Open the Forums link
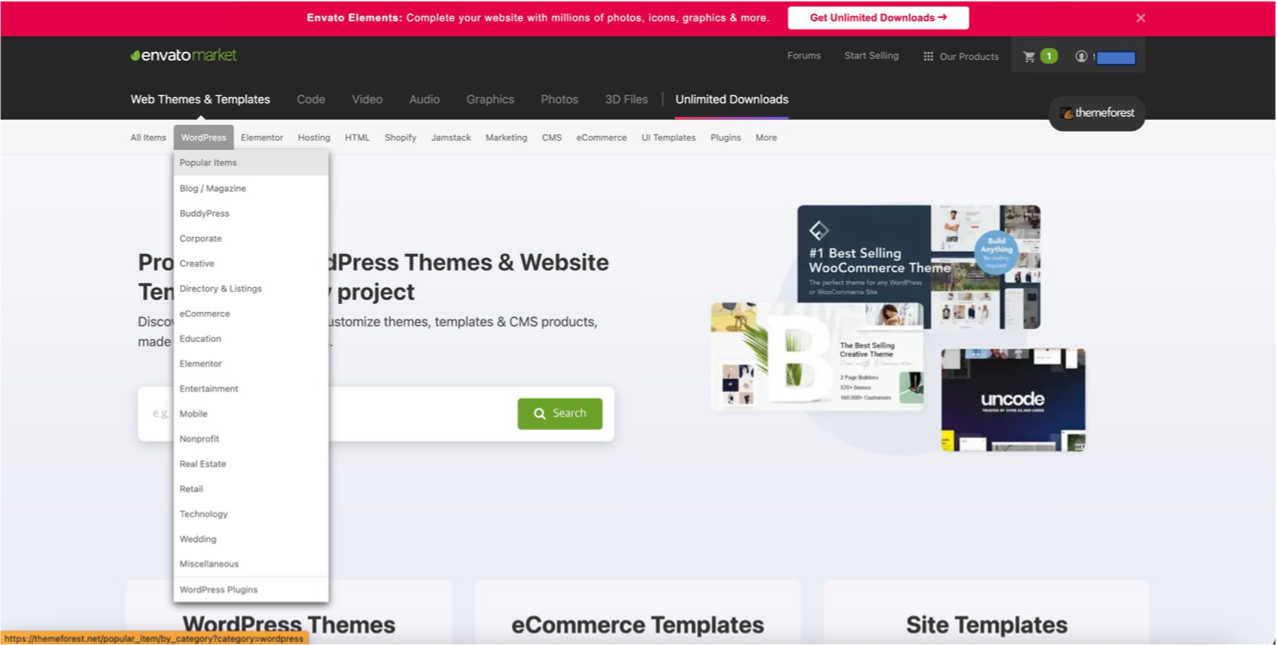Viewport: 1277px width, 645px height. 804,56
